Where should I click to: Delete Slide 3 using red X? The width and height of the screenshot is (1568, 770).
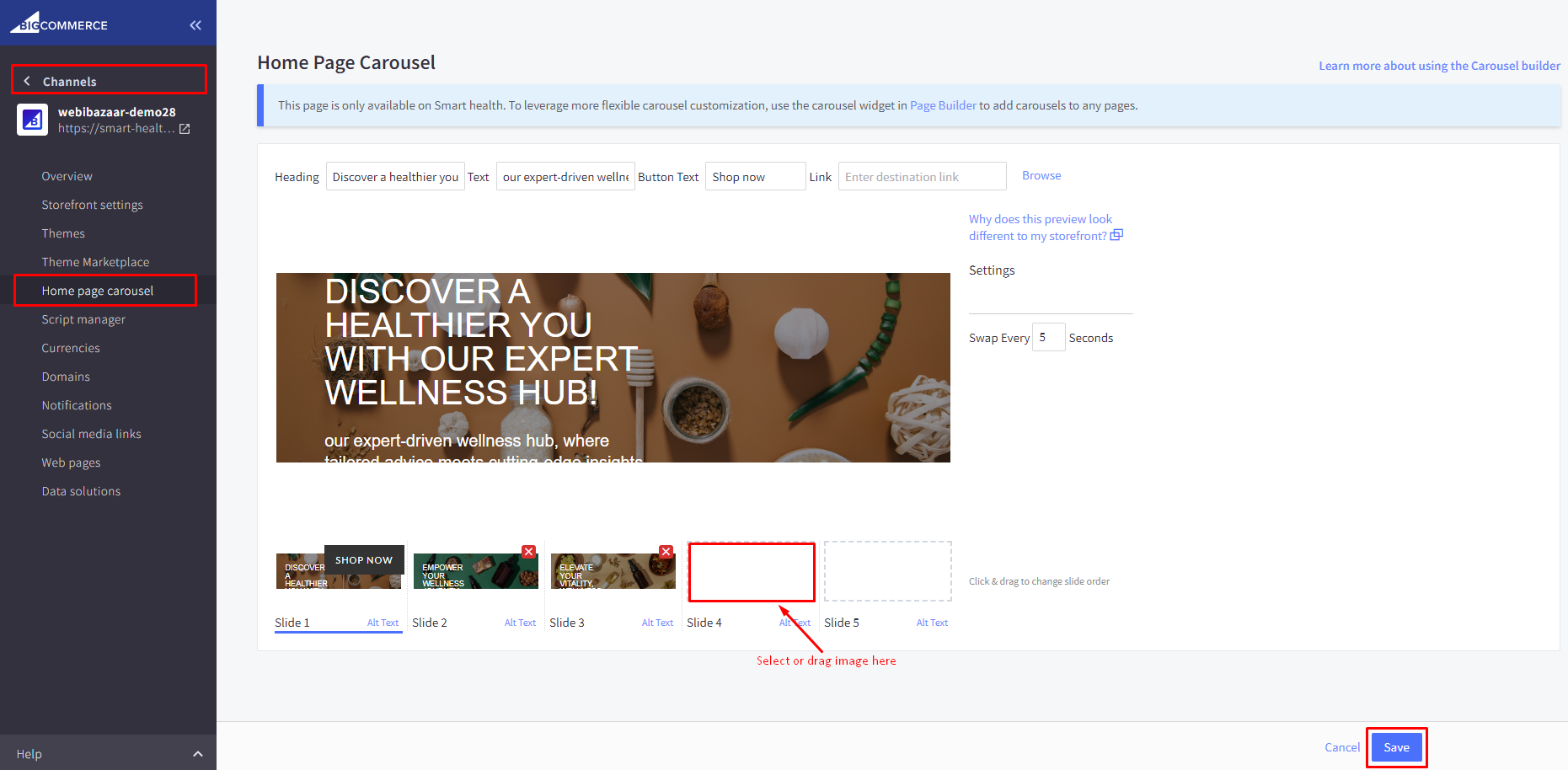[666, 552]
